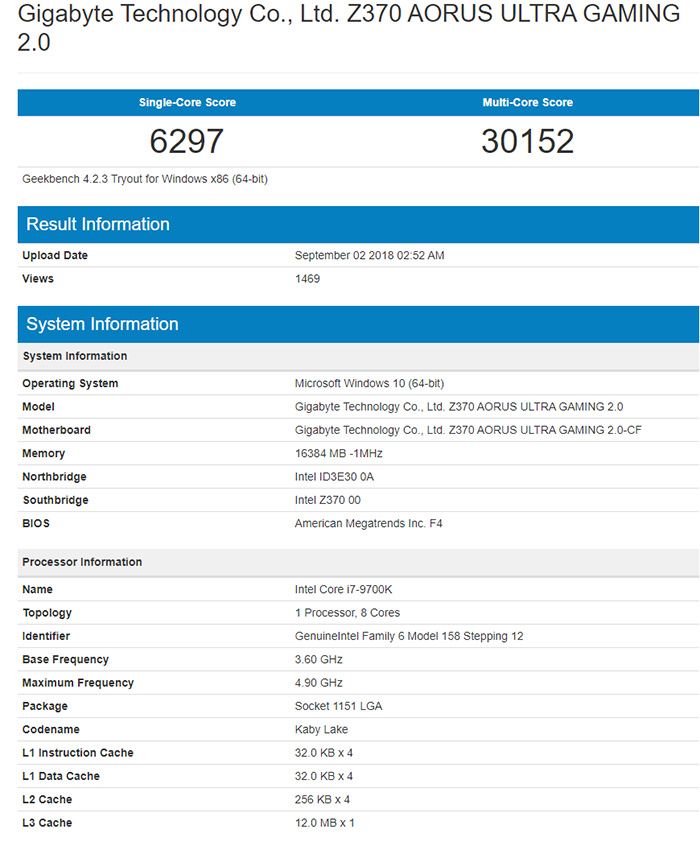Click the L1 Data Cache label
The image size is (700, 850).
pos(61,776)
